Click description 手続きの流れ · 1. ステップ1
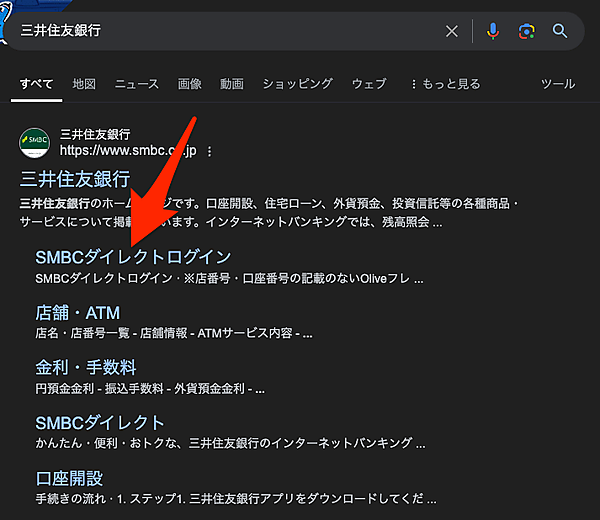This screenshot has height=520, width=600. coord(236,499)
